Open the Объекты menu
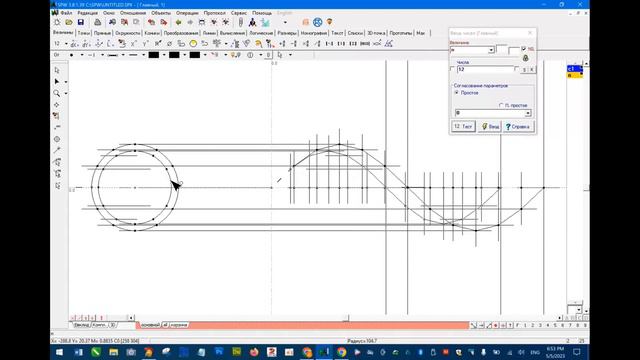The width and height of the screenshot is (640, 360). click(161, 13)
